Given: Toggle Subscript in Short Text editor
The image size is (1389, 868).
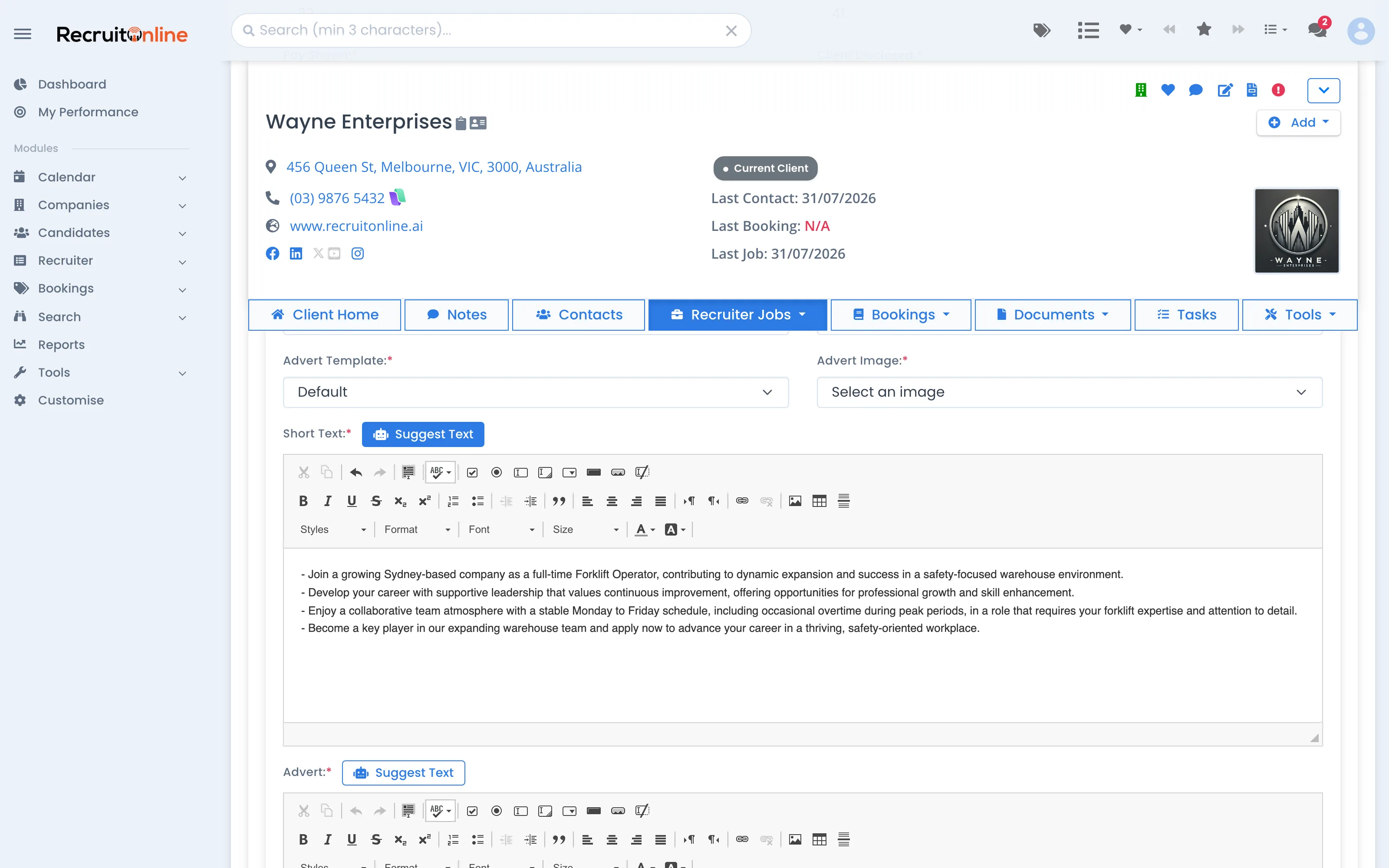Looking at the screenshot, I should pyautogui.click(x=400, y=501).
